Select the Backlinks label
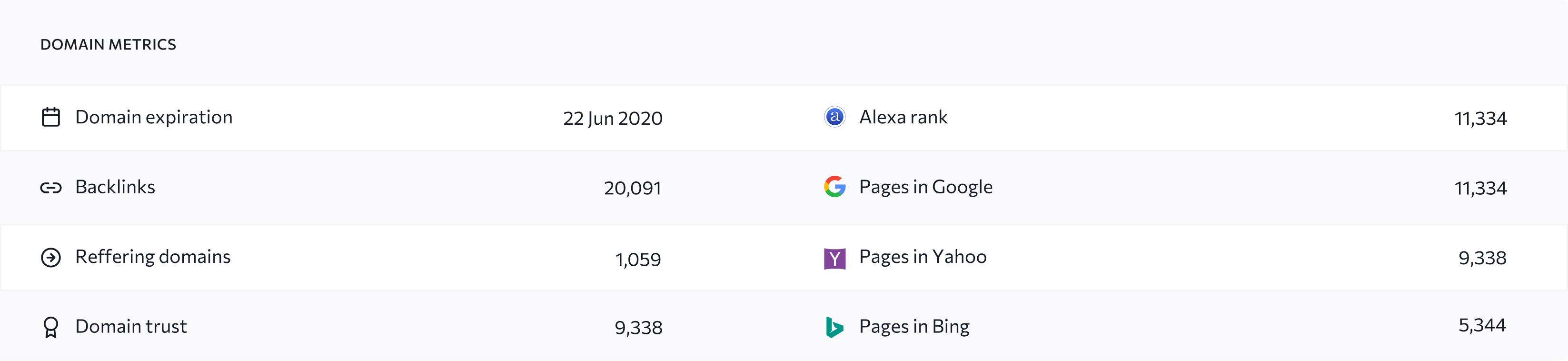The image size is (1568, 361). point(115,187)
